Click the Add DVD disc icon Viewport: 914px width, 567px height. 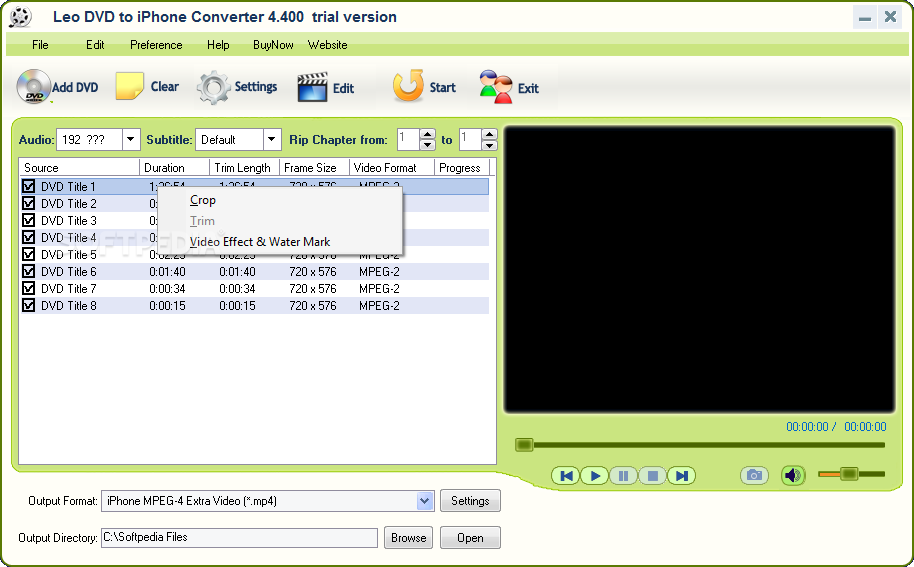tap(34, 87)
